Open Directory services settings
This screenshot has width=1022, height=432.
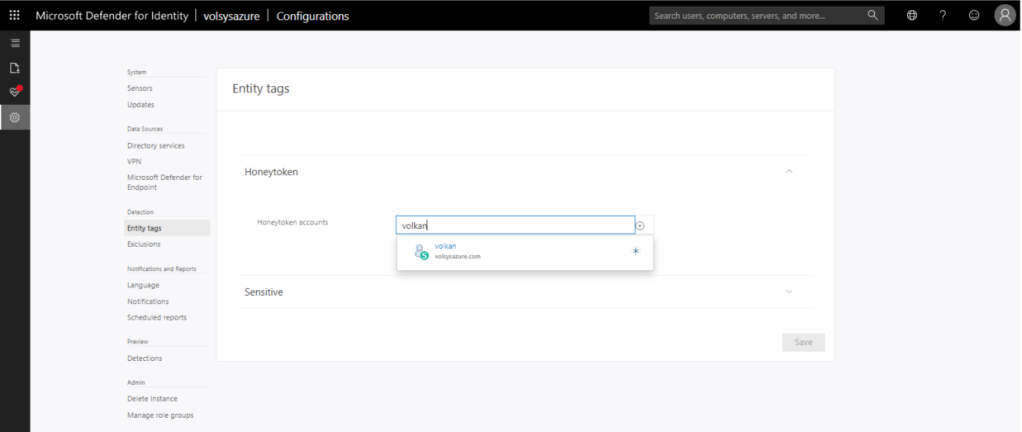click(156, 146)
